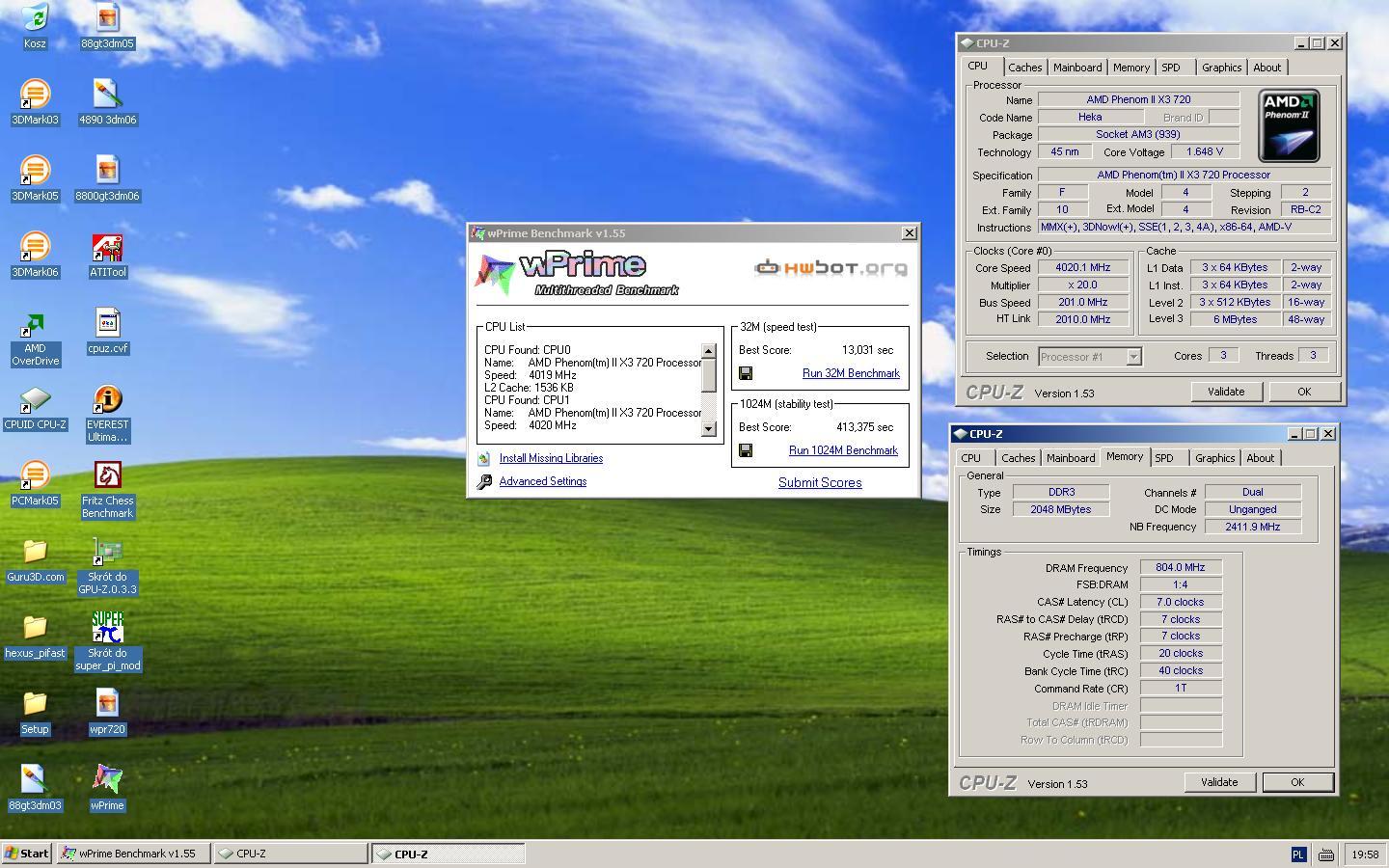Click Validate in top CPU-Z window
The image size is (1389, 868).
pyautogui.click(x=1226, y=392)
